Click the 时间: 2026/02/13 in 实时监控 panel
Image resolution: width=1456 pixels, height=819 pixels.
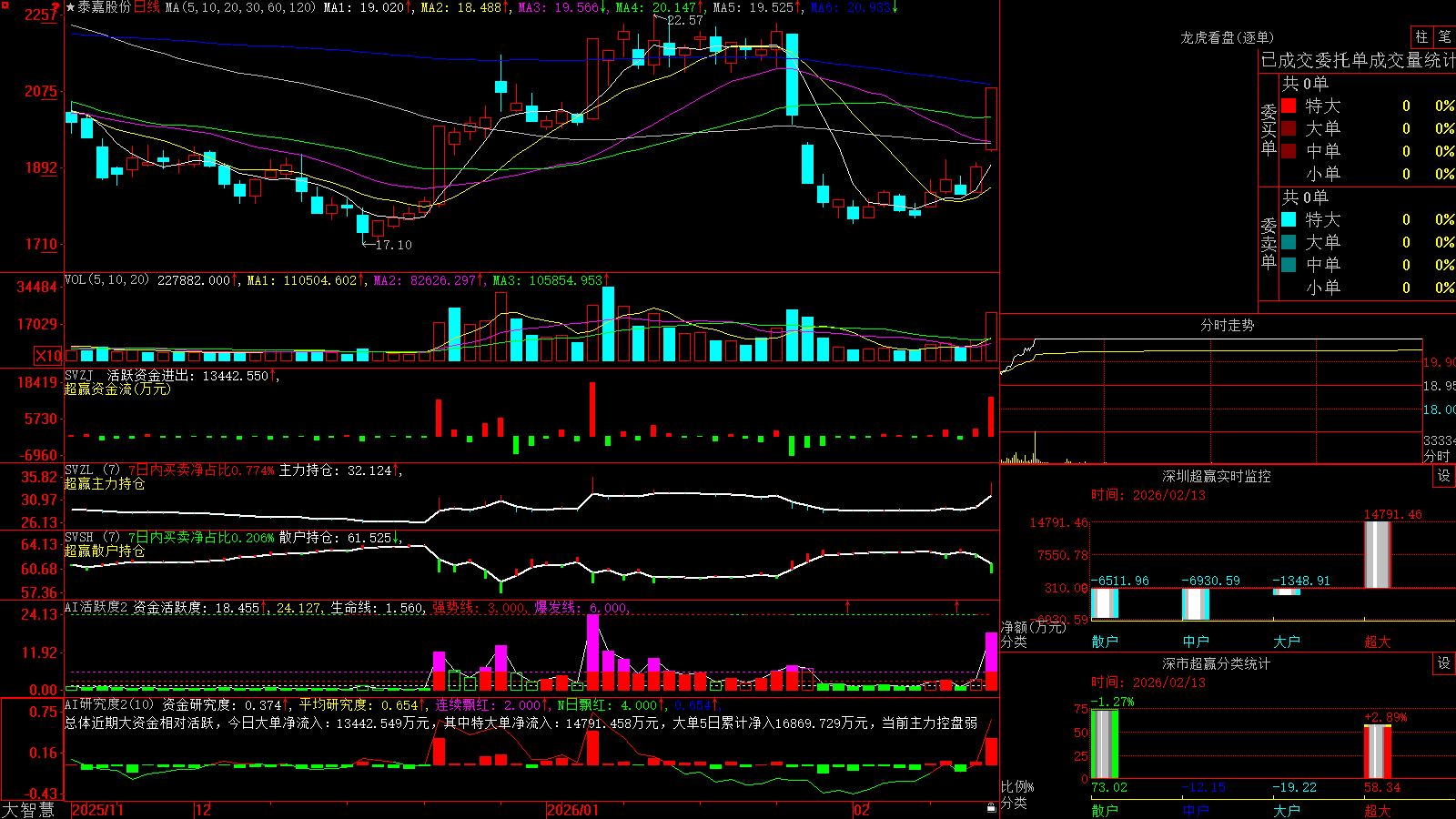(x=1148, y=495)
